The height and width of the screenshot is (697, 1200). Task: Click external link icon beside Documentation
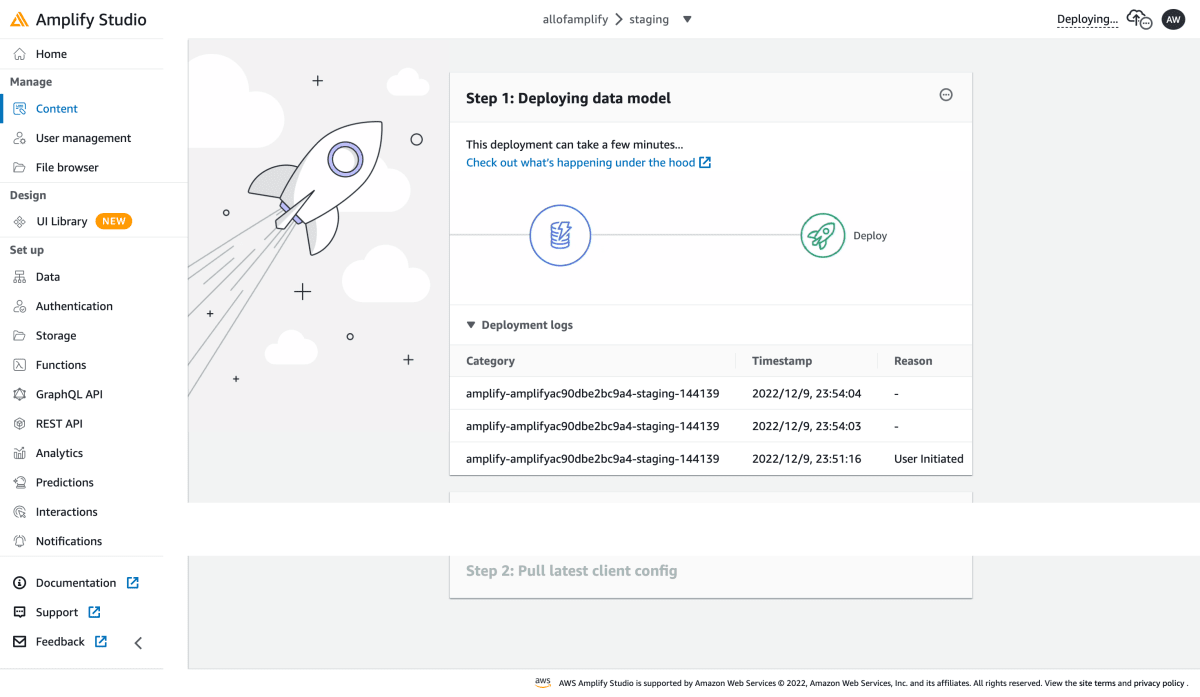coord(132,583)
